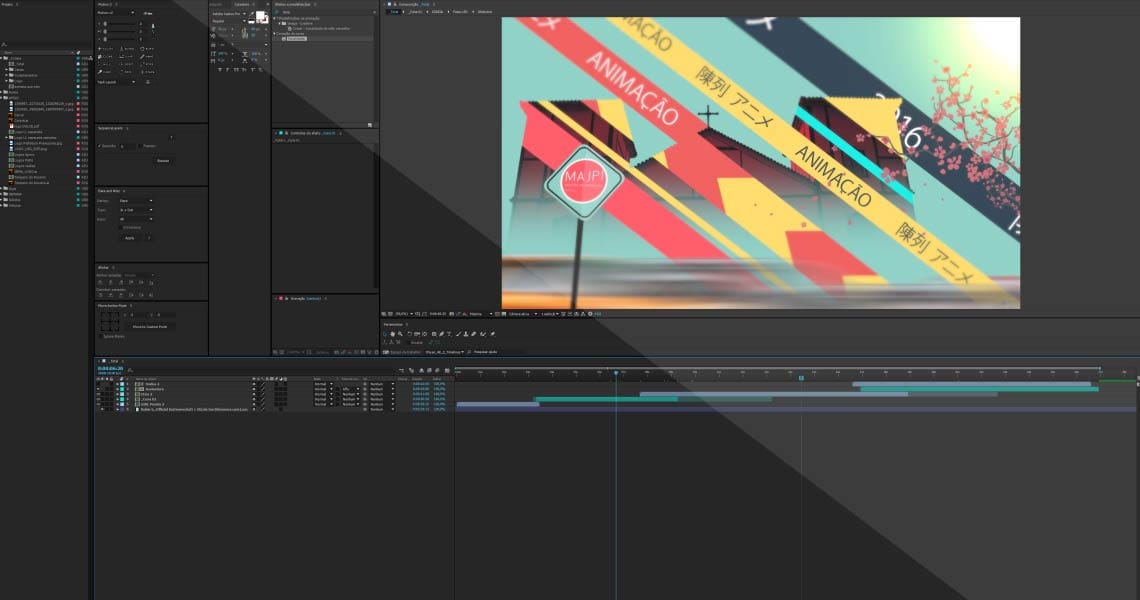Select the Rotation tool
The height and width of the screenshot is (600, 1140).
point(409,333)
